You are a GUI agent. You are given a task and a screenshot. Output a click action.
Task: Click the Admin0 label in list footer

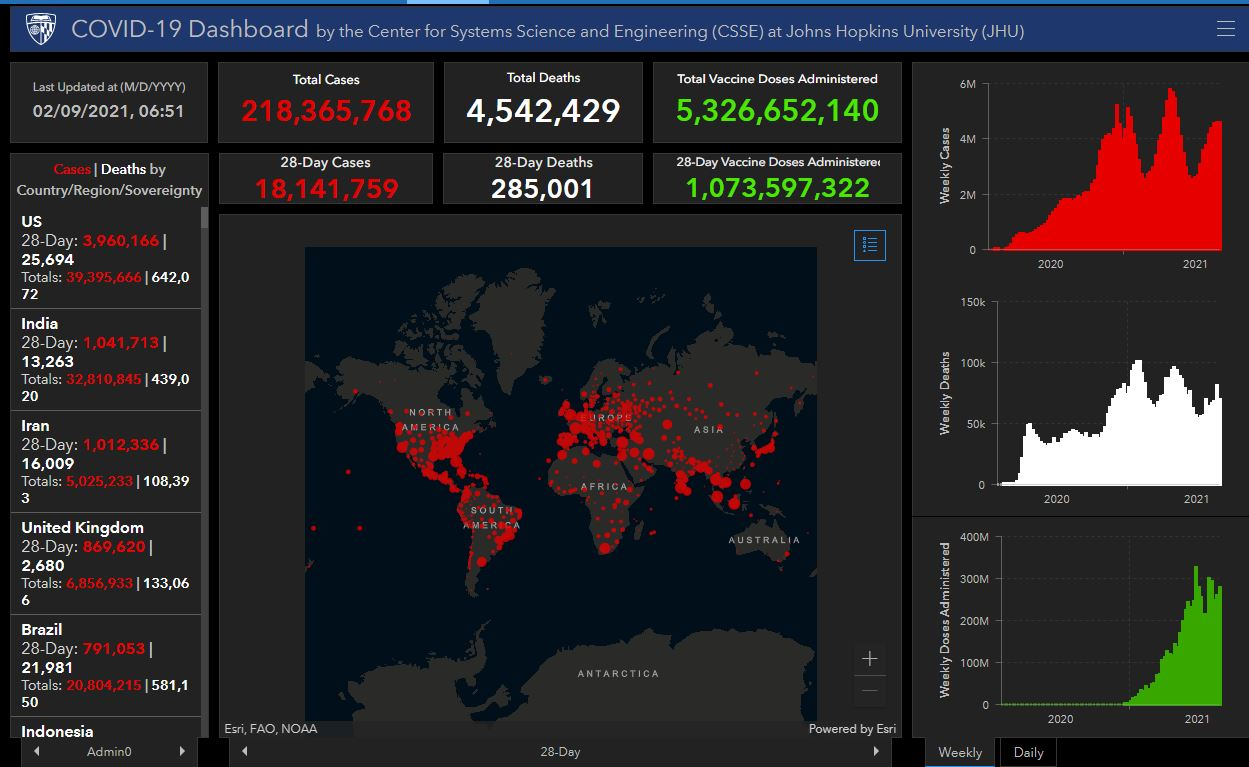pos(109,751)
